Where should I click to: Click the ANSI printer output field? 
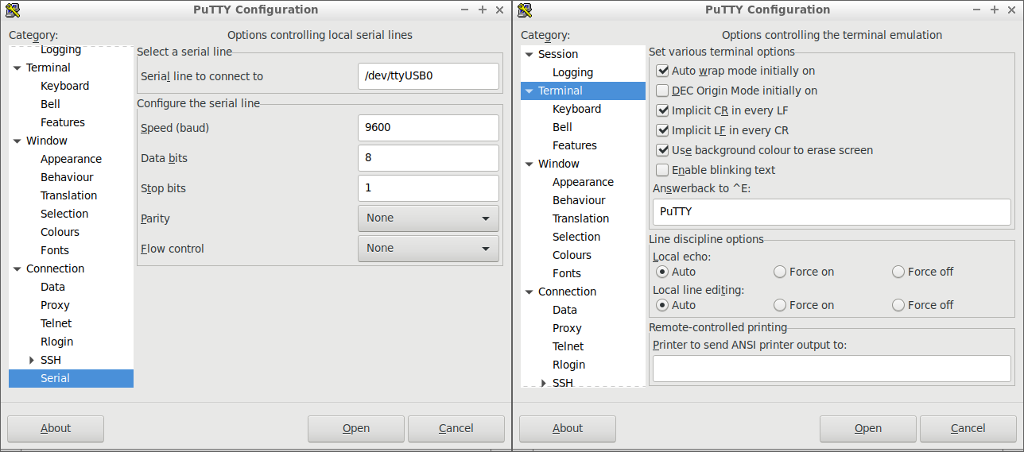point(831,368)
